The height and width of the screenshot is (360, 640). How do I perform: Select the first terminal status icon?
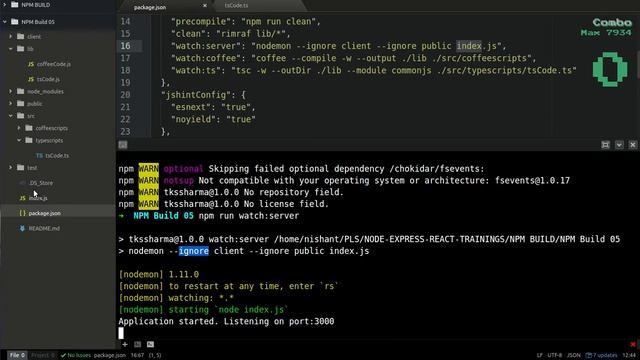coord(138,344)
